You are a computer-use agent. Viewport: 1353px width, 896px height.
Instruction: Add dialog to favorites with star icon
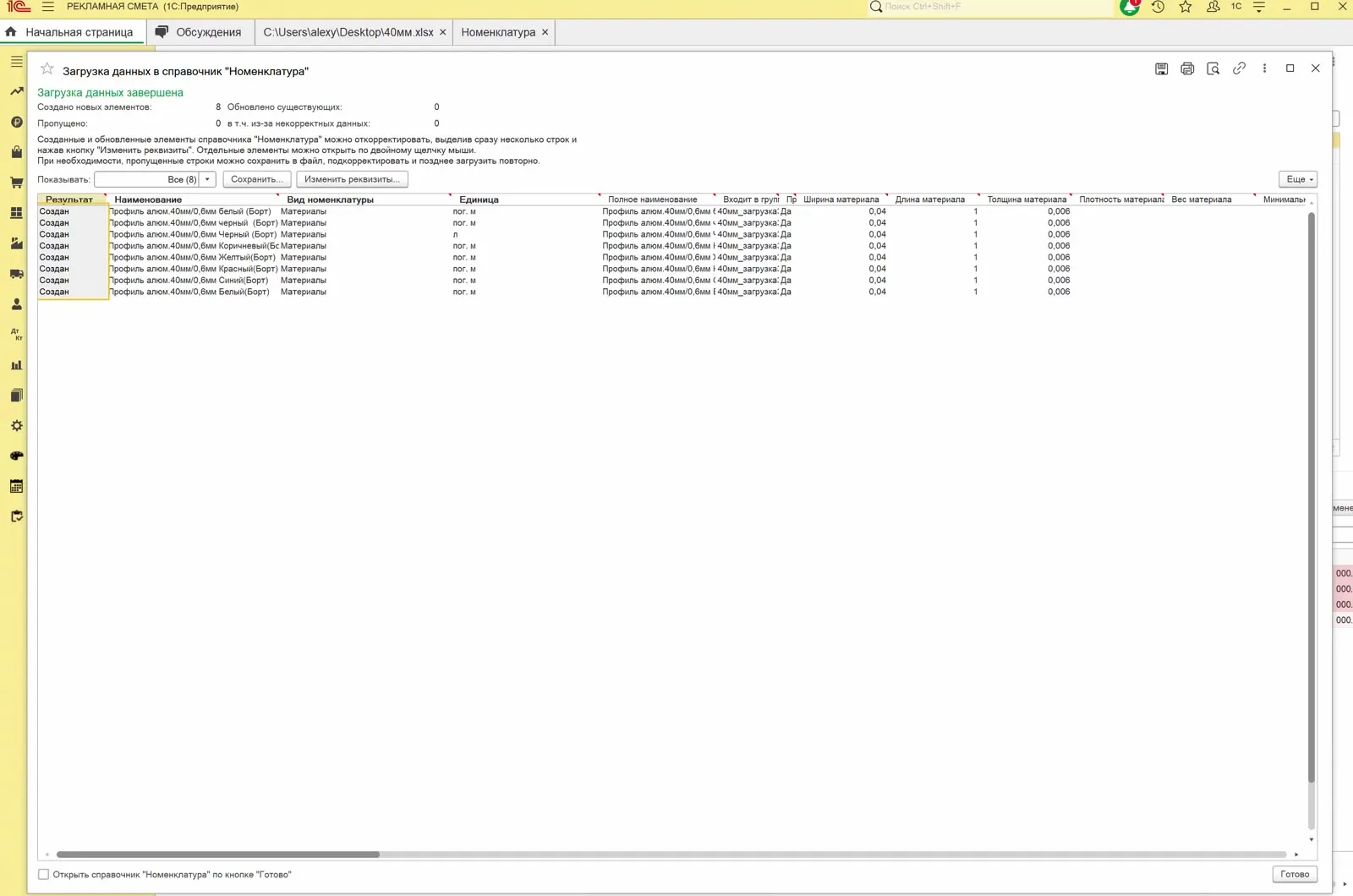click(47, 68)
